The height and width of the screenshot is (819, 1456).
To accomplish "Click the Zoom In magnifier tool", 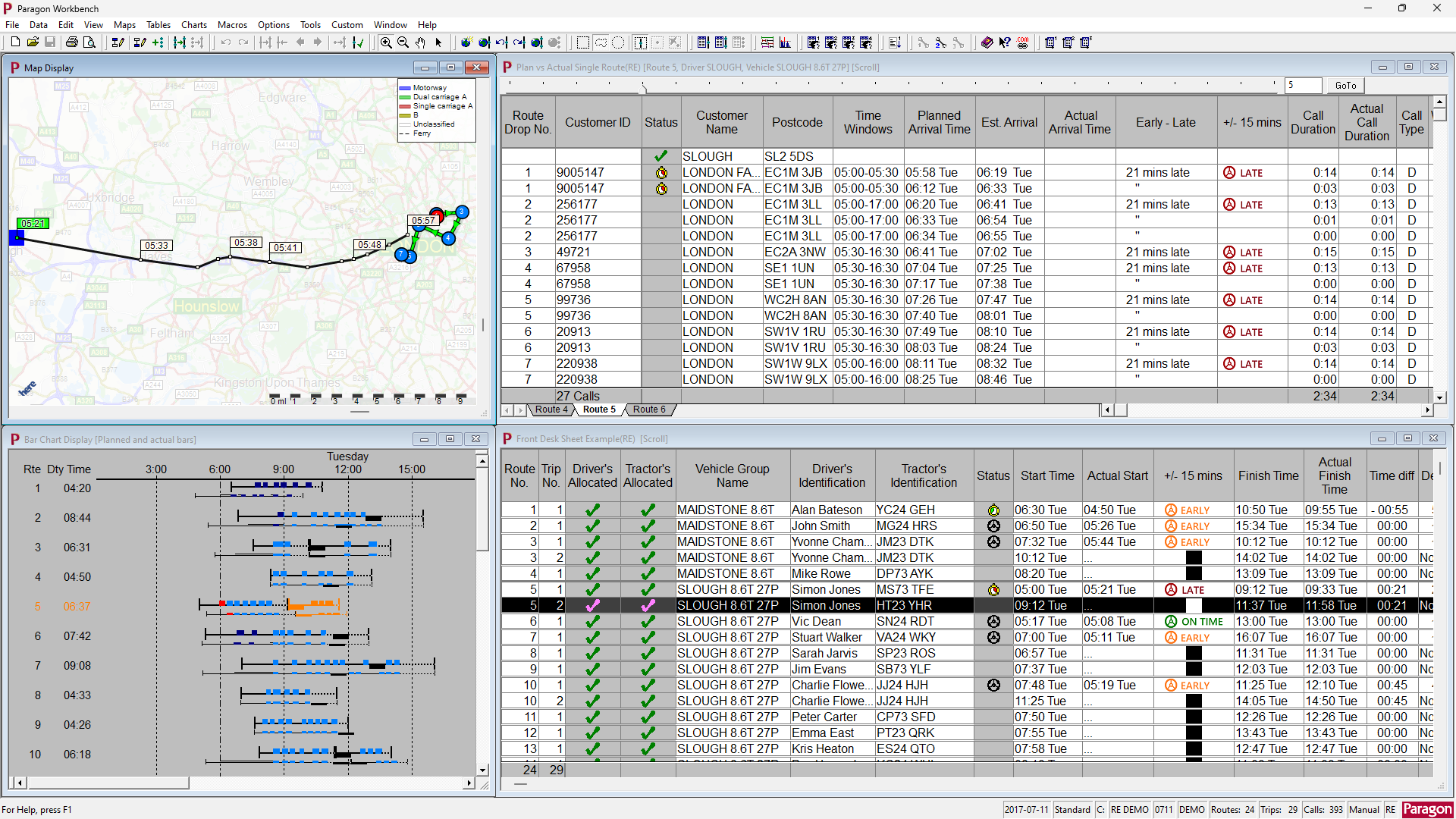I will 386,42.
